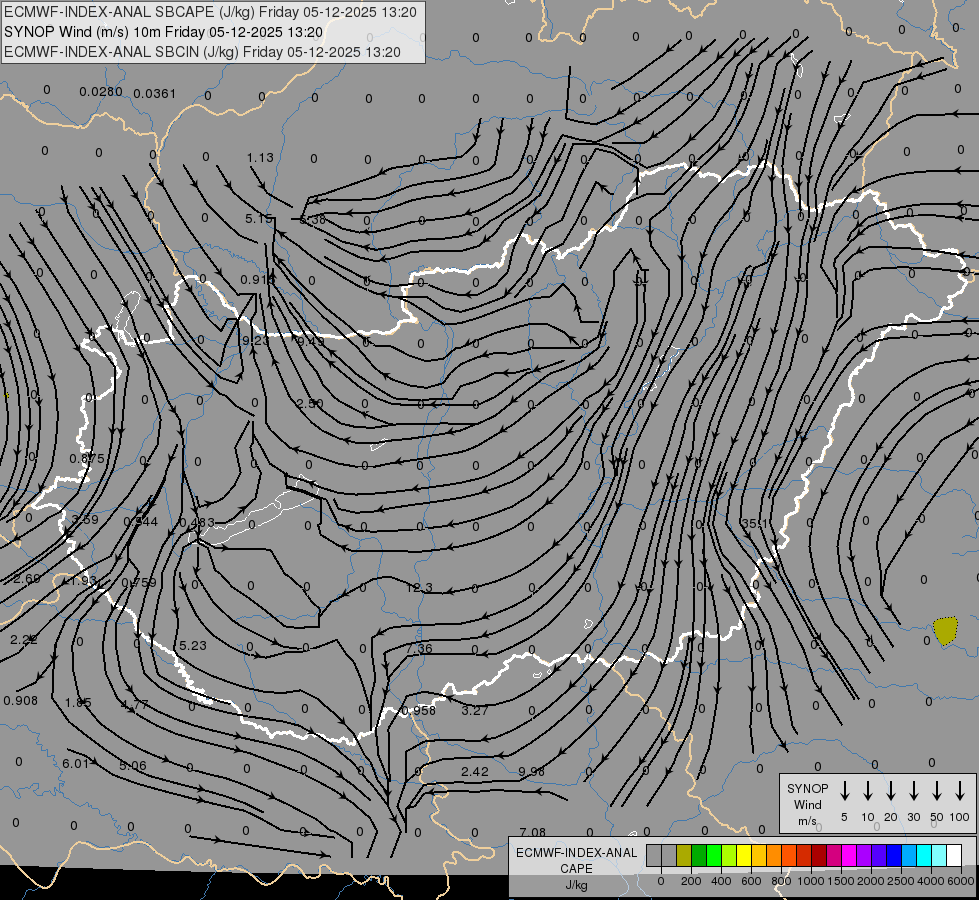Click the 9.98 grid value
979x900 pixels.
pos(531,771)
